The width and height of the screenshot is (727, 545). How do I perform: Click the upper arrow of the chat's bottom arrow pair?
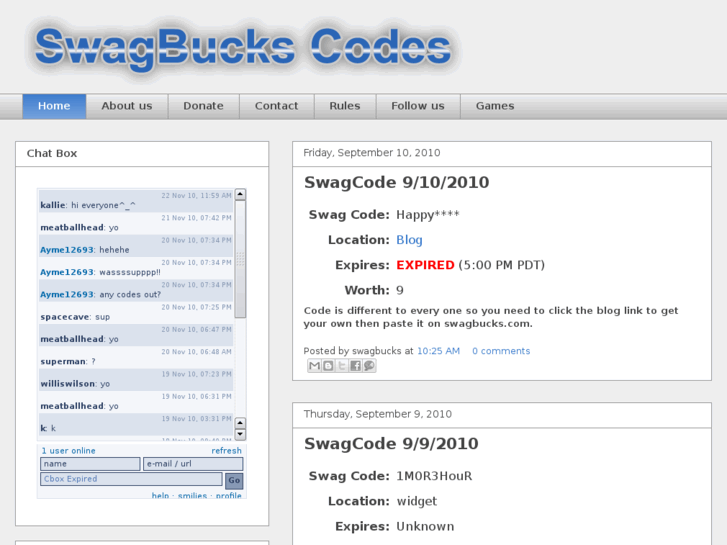[240, 423]
